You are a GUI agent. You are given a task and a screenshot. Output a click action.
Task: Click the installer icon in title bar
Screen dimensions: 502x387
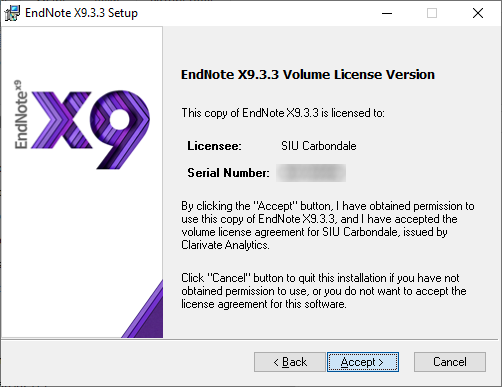(12, 13)
